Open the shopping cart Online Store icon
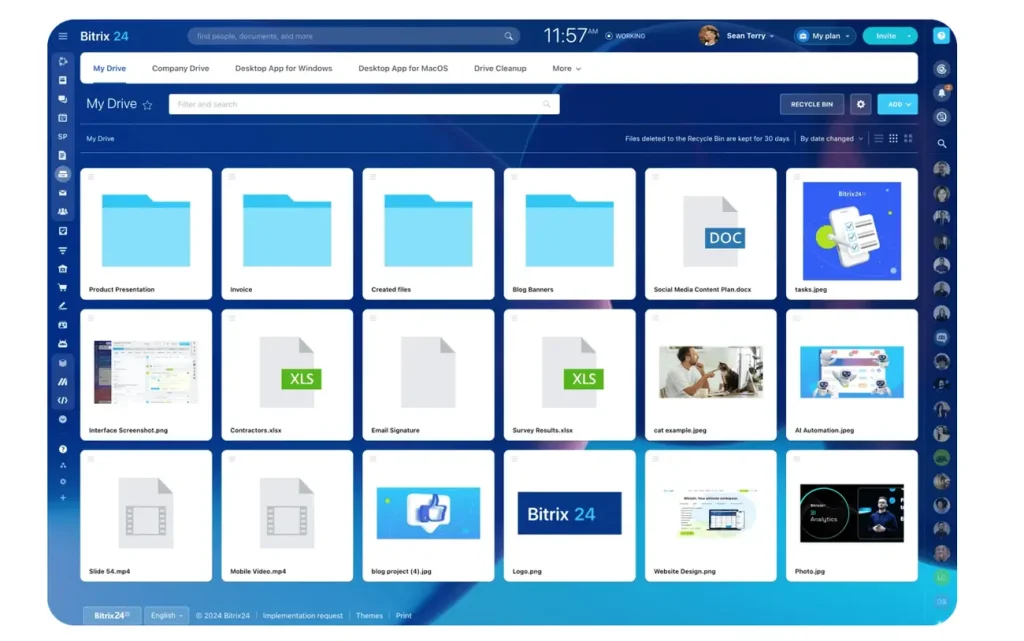Screen dimensions: 1024x641 coord(62,289)
